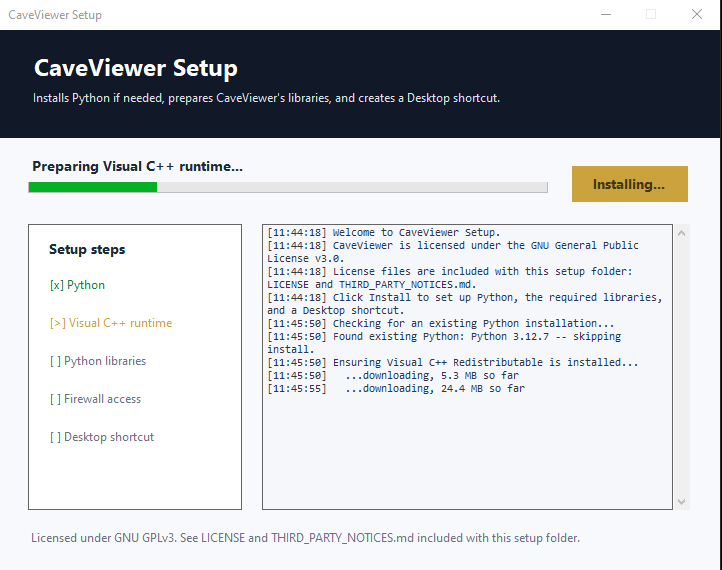Select the Python libraries step
The height and width of the screenshot is (570, 722).
pyautogui.click(x=98, y=361)
